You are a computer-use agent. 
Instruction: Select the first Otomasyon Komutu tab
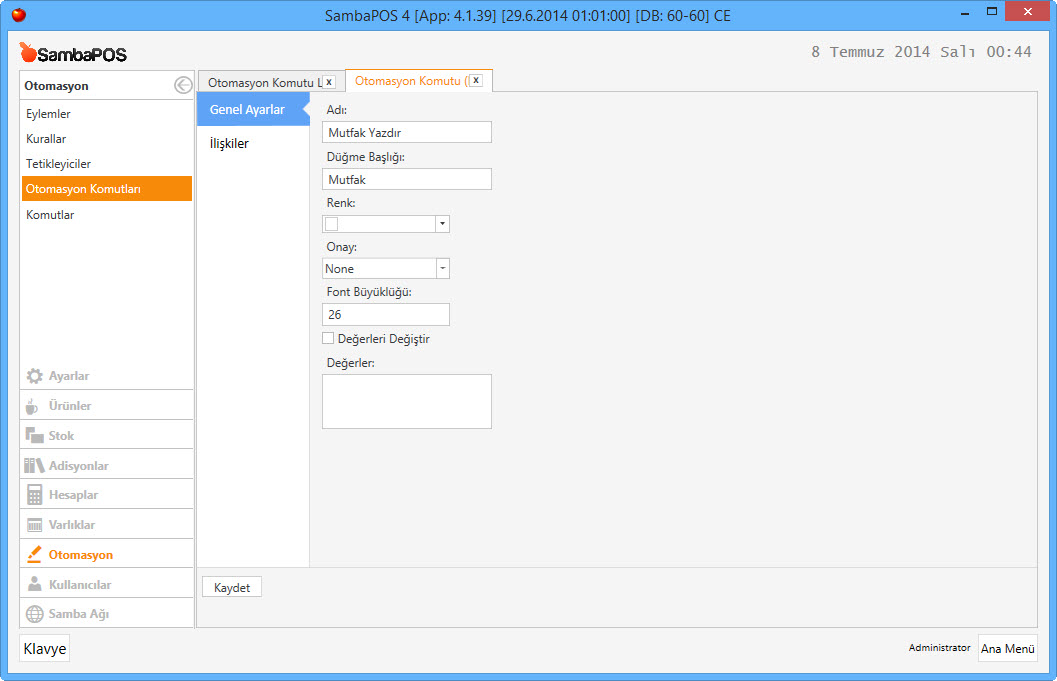click(x=262, y=82)
